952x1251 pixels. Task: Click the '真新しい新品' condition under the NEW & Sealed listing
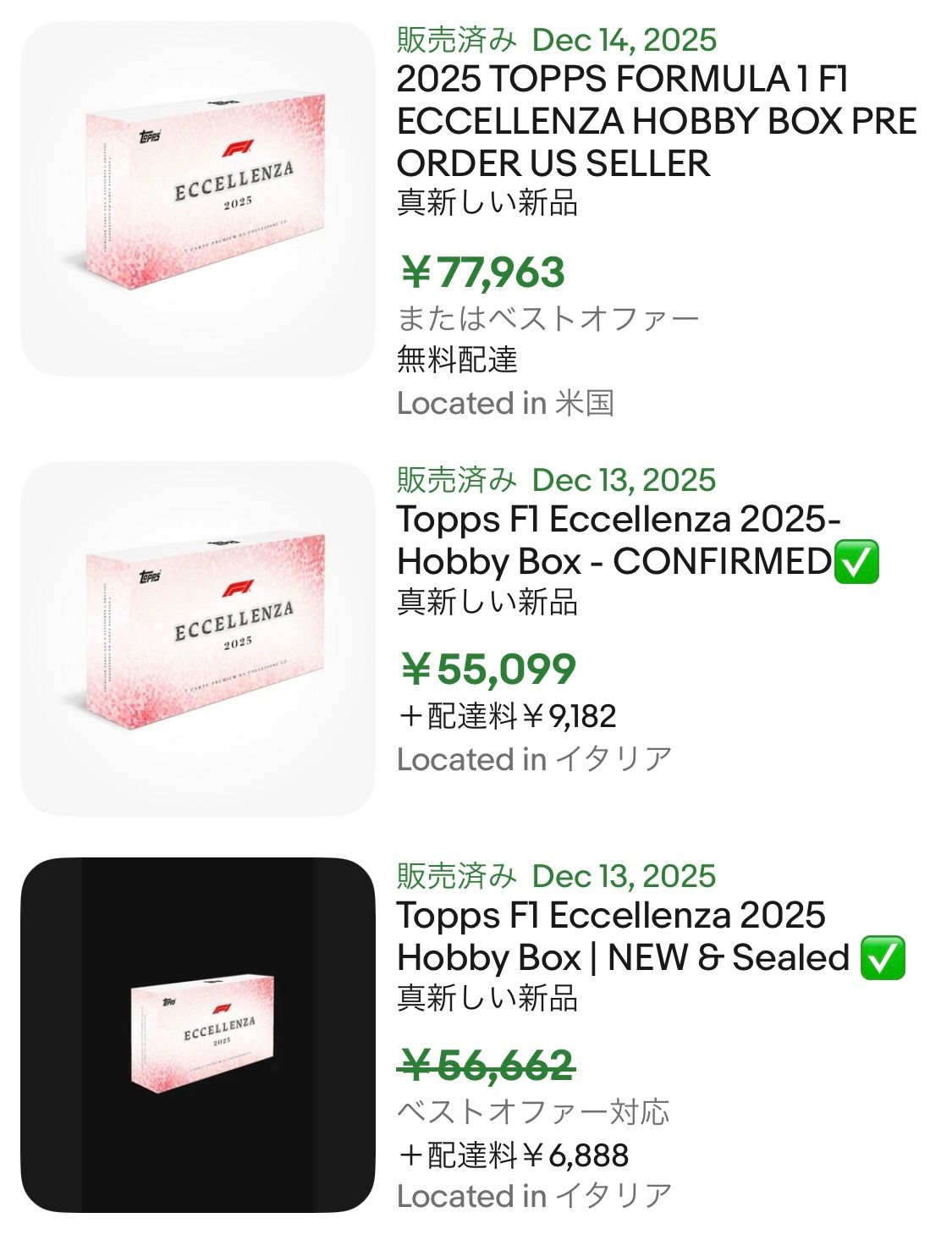coord(487,999)
